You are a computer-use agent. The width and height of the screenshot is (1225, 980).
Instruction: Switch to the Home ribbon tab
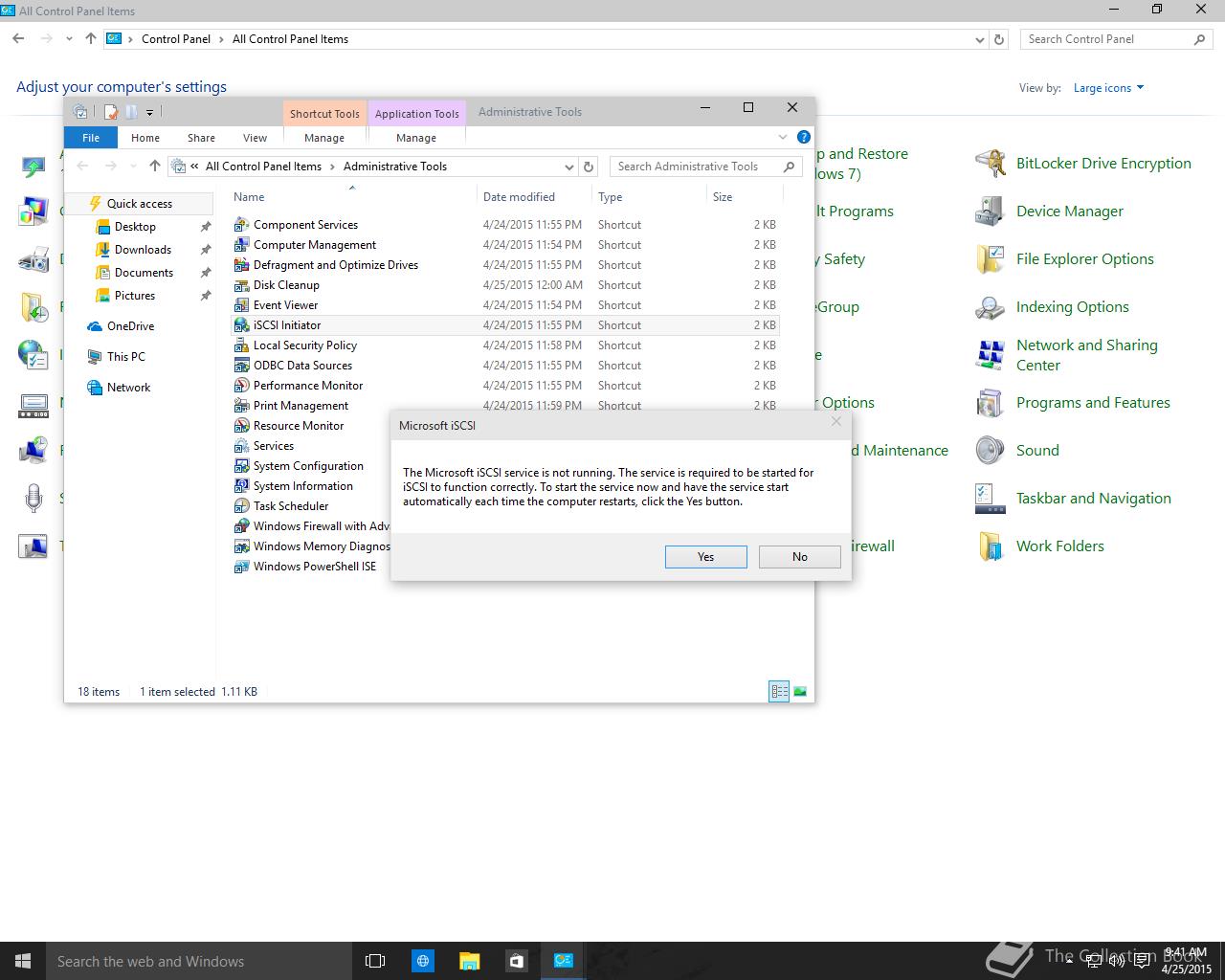tap(145, 138)
